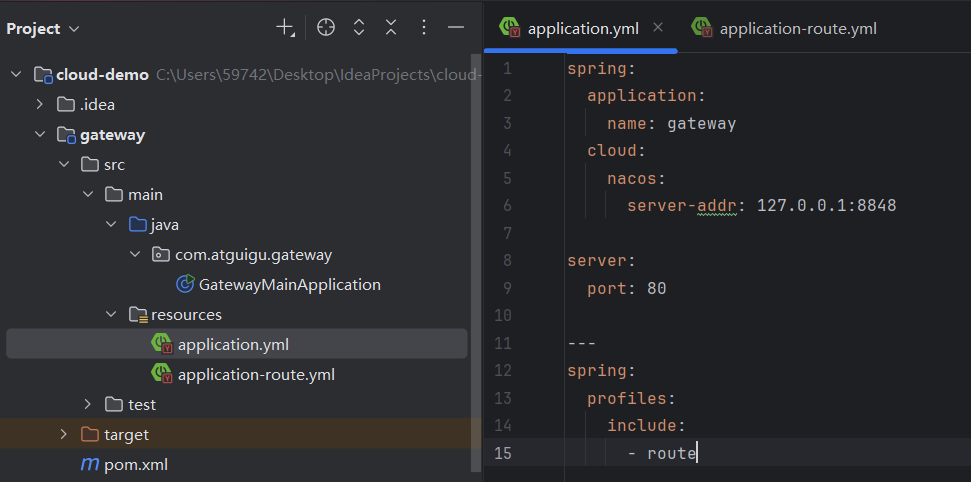
Task: Click line number 1 in the gutter
Action: coord(507,68)
